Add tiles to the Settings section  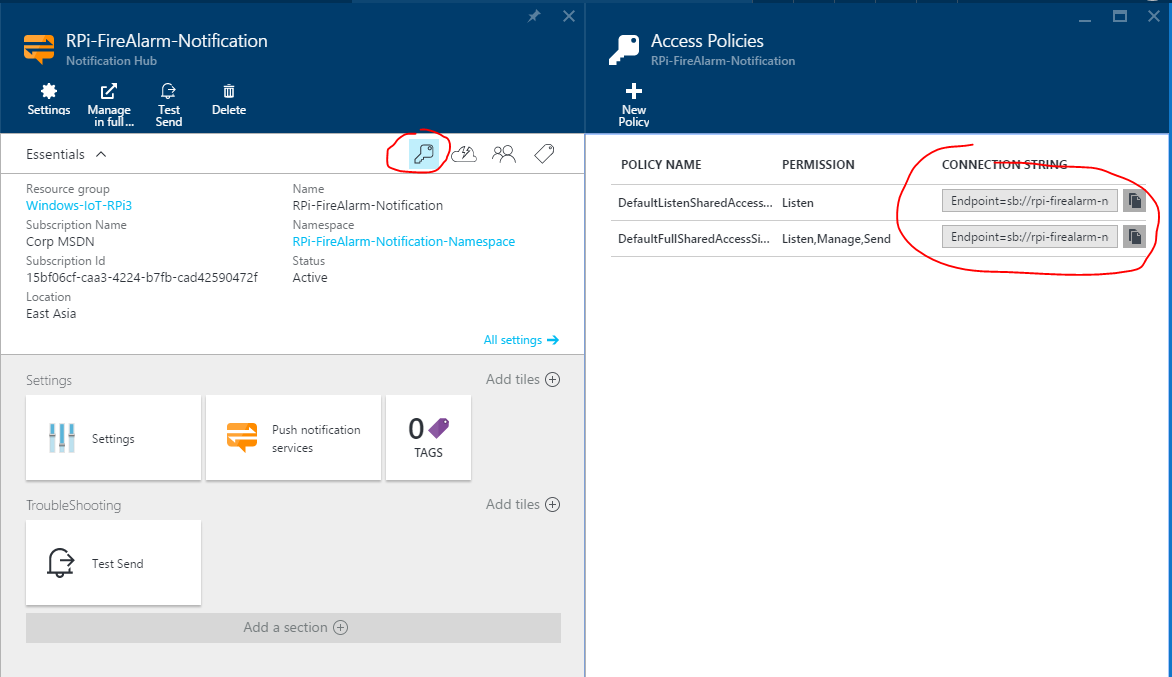[x=522, y=380]
